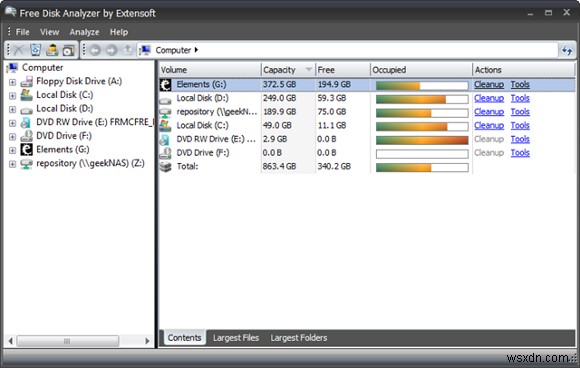Click the Total occupied space bar
The width and height of the screenshot is (580, 368).
(422, 168)
